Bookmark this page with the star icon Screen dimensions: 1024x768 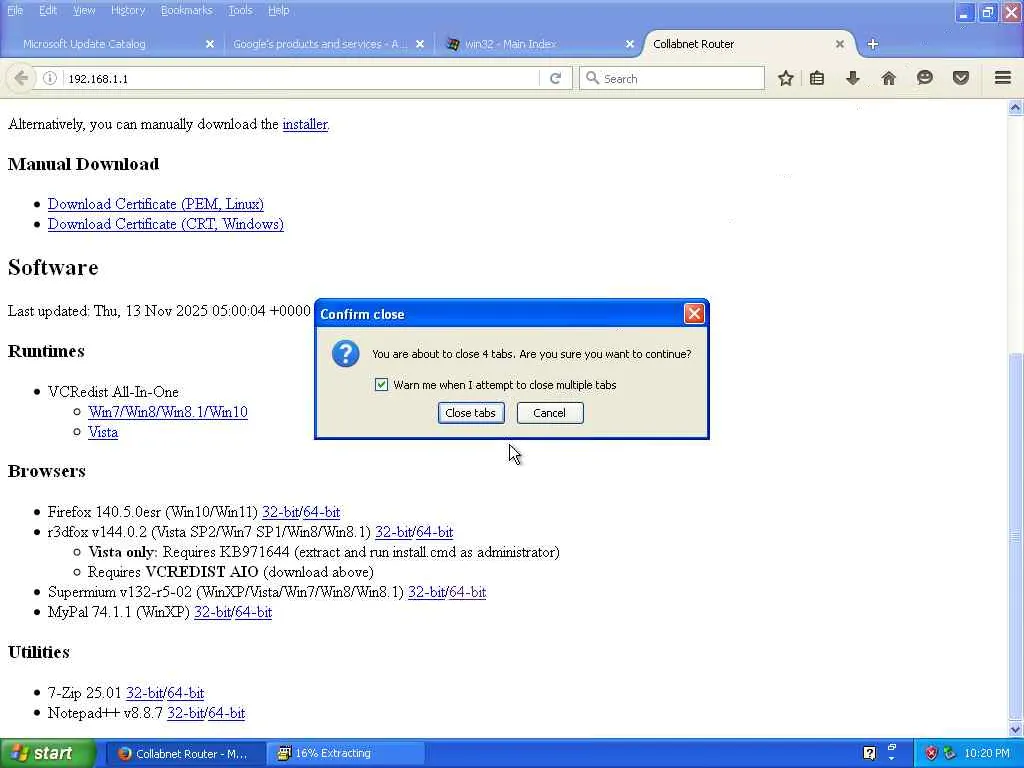coord(786,78)
